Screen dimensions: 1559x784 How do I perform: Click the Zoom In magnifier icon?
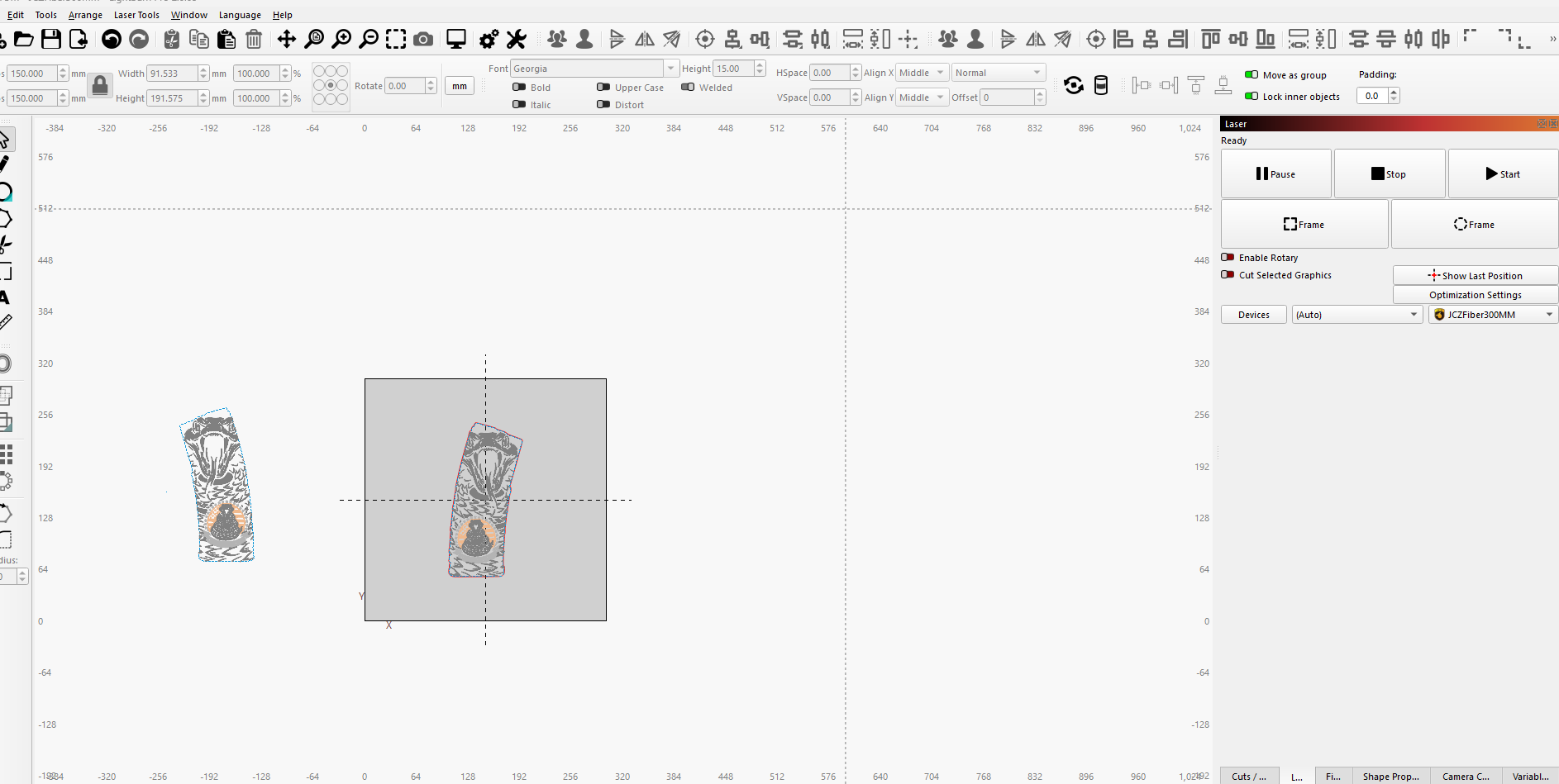click(341, 39)
